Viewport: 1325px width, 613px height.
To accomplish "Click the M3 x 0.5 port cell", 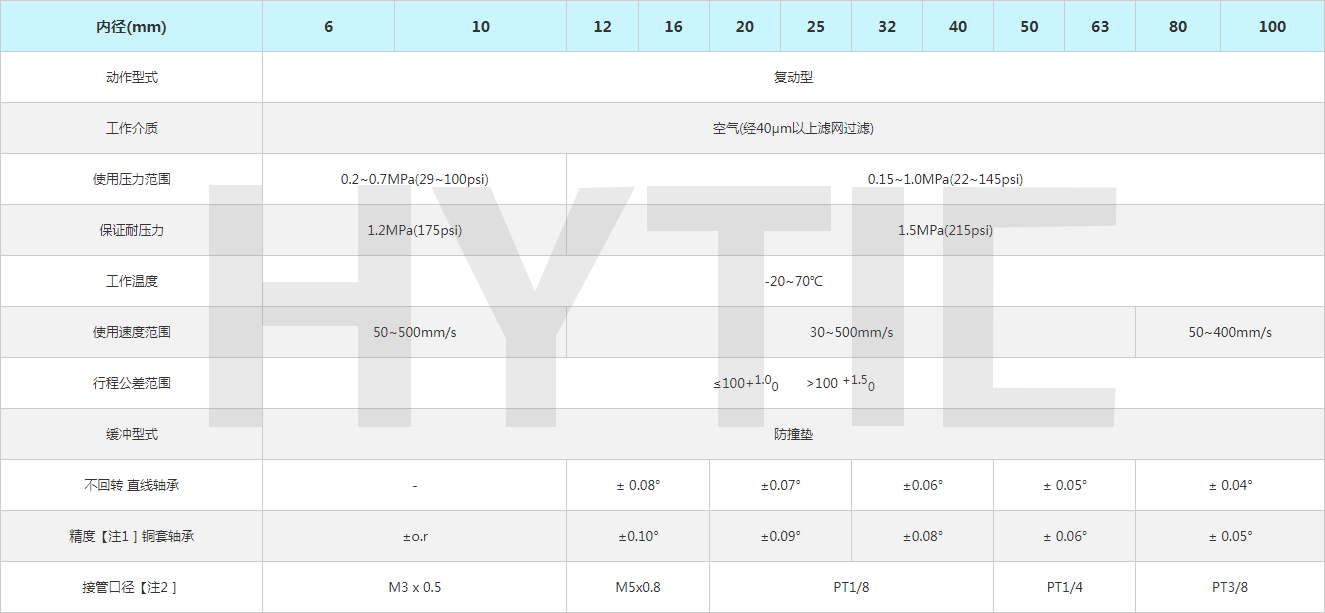I will pos(415,587).
